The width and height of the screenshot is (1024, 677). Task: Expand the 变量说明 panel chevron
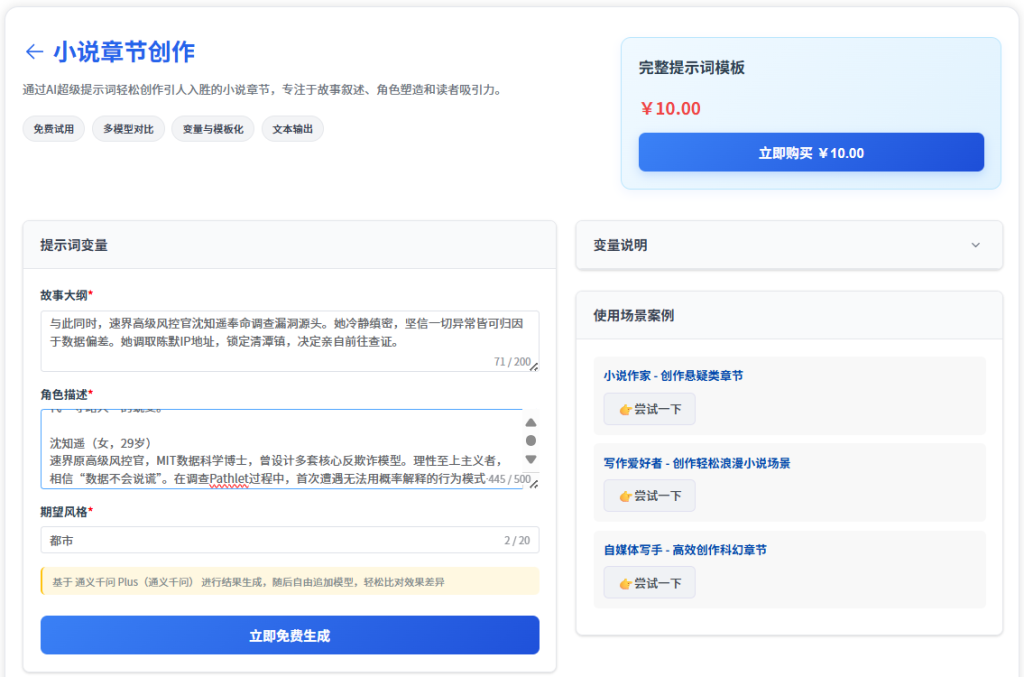coord(976,245)
